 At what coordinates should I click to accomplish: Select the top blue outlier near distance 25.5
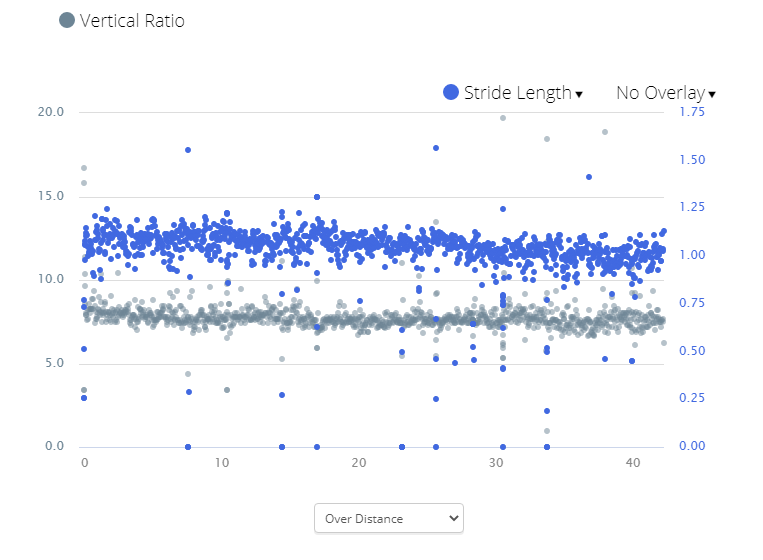pyautogui.click(x=436, y=148)
